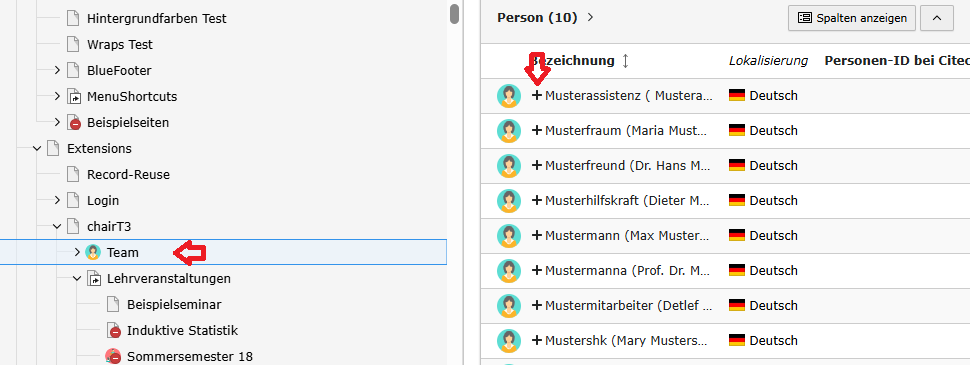Click the page tree vertical scrollbar
The height and width of the screenshot is (365, 970).
[455, 14]
